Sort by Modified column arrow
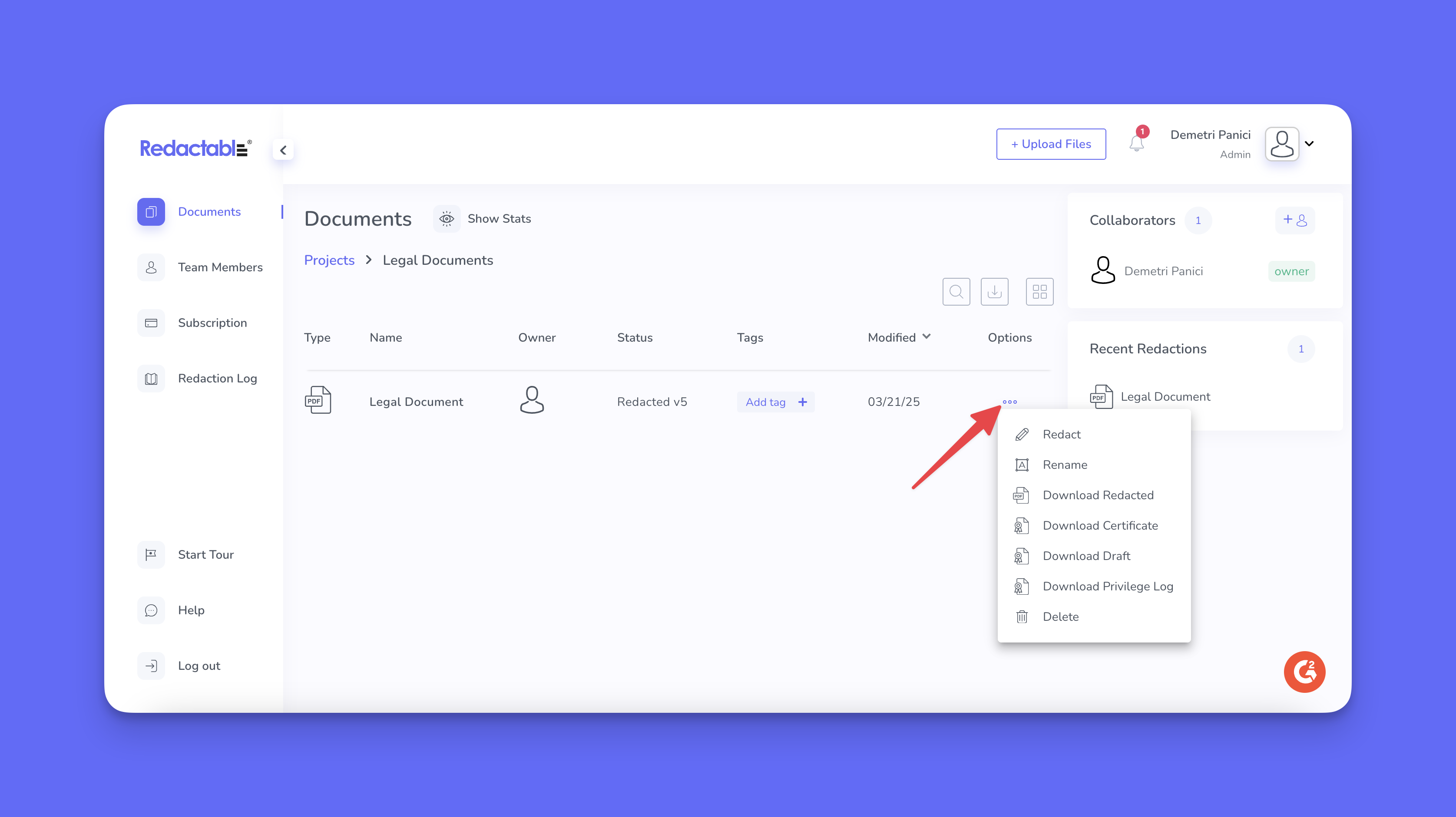The width and height of the screenshot is (1456, 817). pos(927,336)
